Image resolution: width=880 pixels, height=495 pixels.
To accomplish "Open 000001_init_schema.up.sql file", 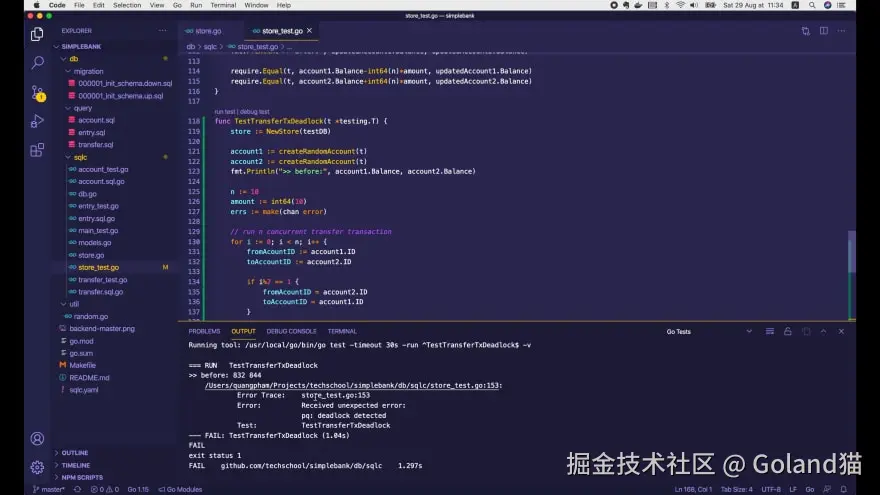I will (x=121, y=96).
